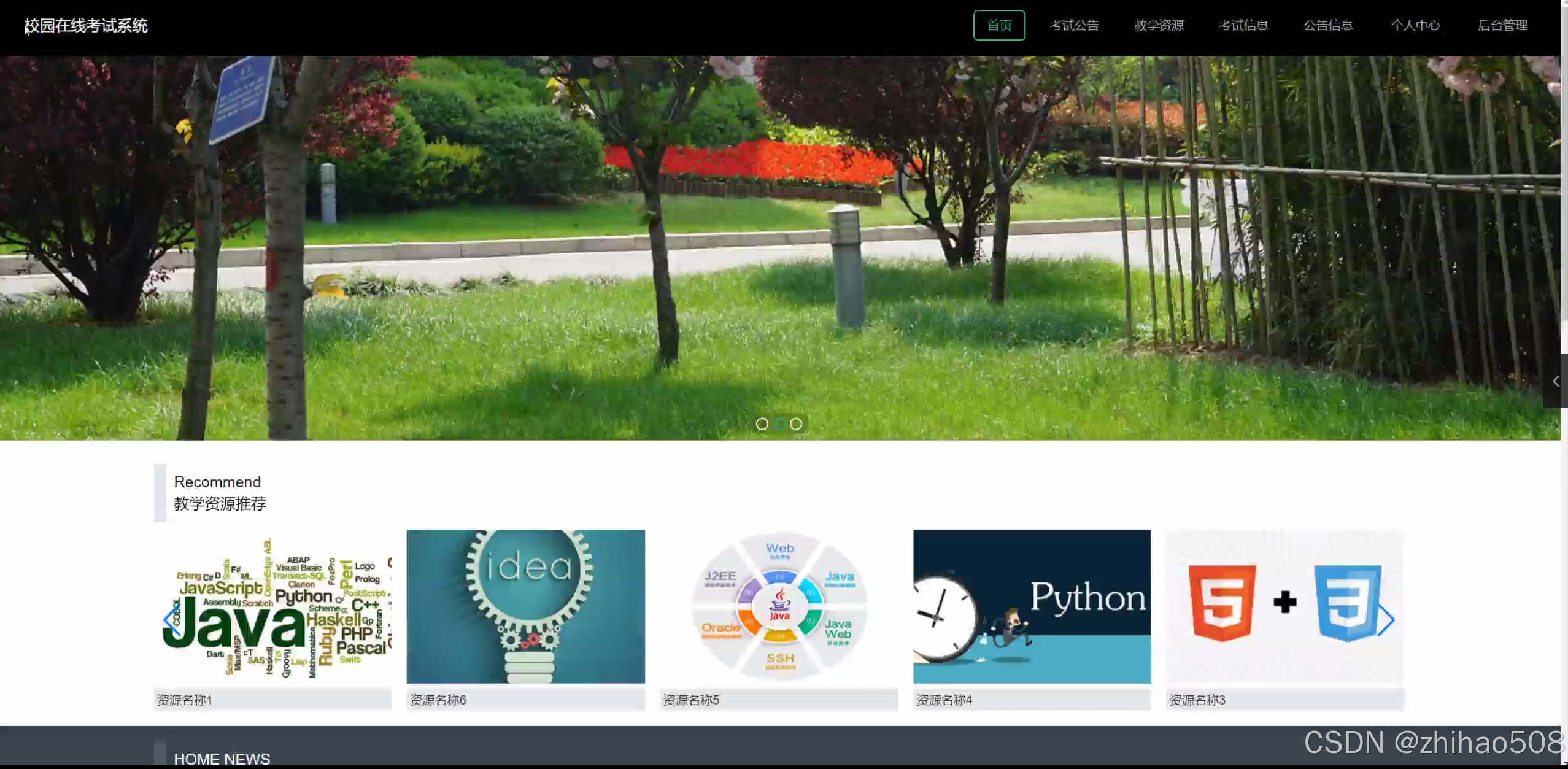Open the Java Web wheel resource image

tap(779, 606)
